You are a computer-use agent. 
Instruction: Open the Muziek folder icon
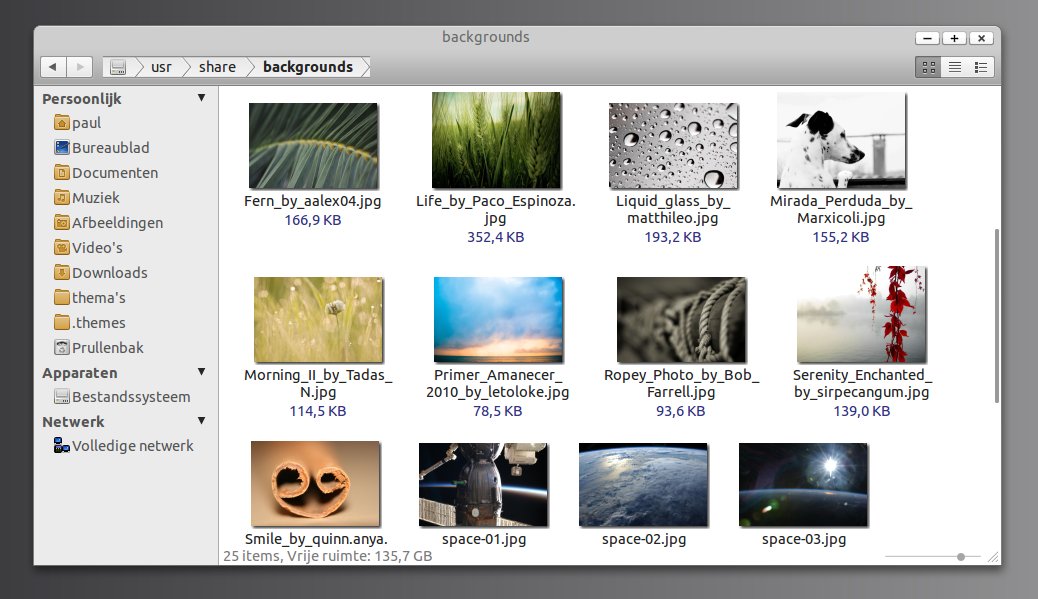click(62, 197)
